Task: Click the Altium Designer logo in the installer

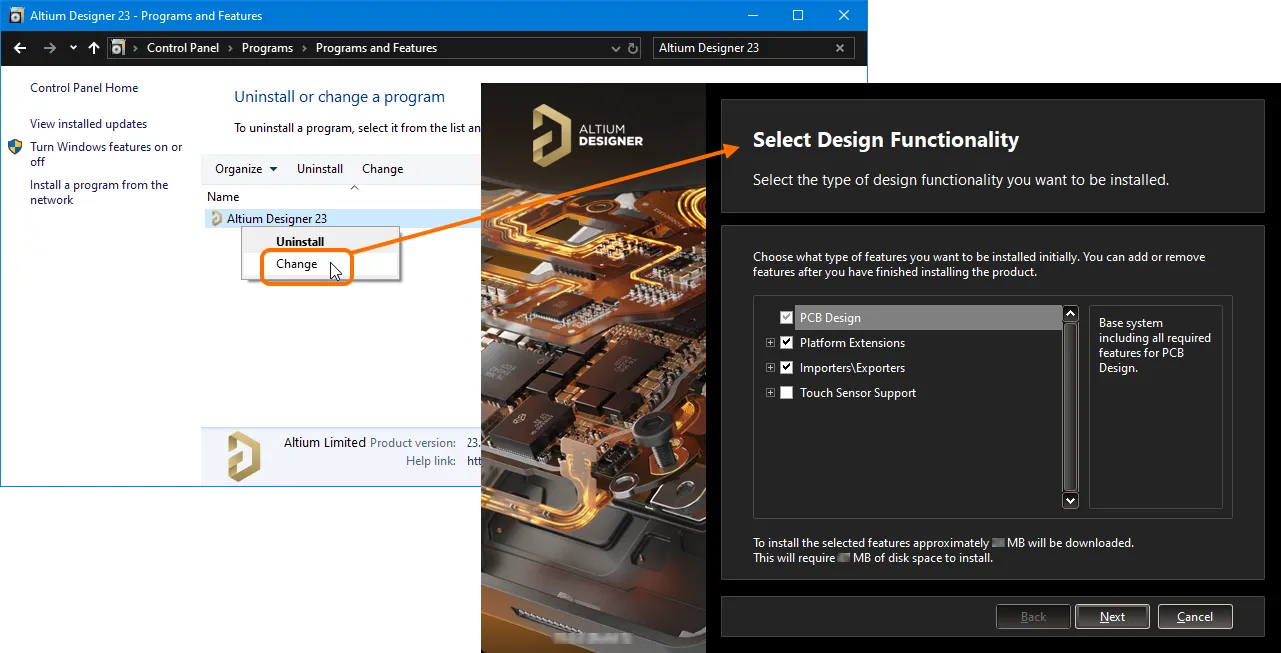Action: click(587, 133)
